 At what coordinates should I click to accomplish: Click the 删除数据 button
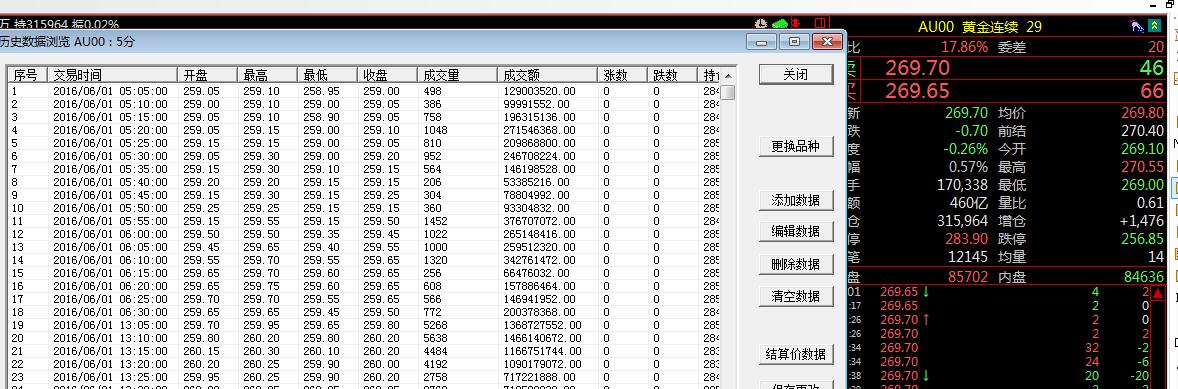(796, 264)
